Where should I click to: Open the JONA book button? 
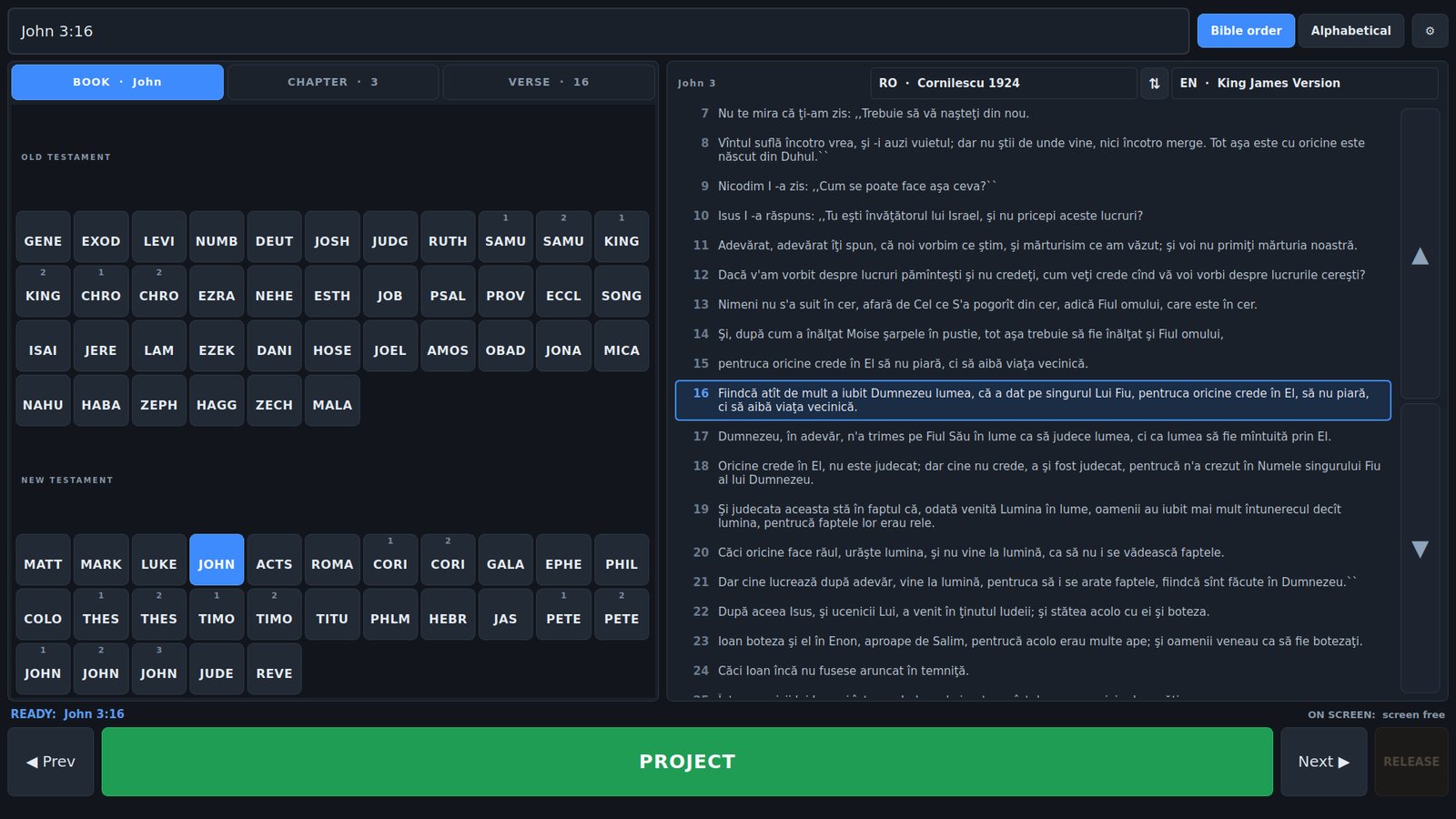tap(563, 346)
